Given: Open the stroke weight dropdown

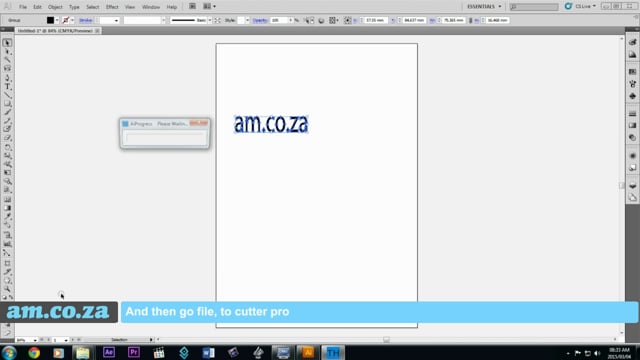Looking at the screenshot, I should (116, 20).
